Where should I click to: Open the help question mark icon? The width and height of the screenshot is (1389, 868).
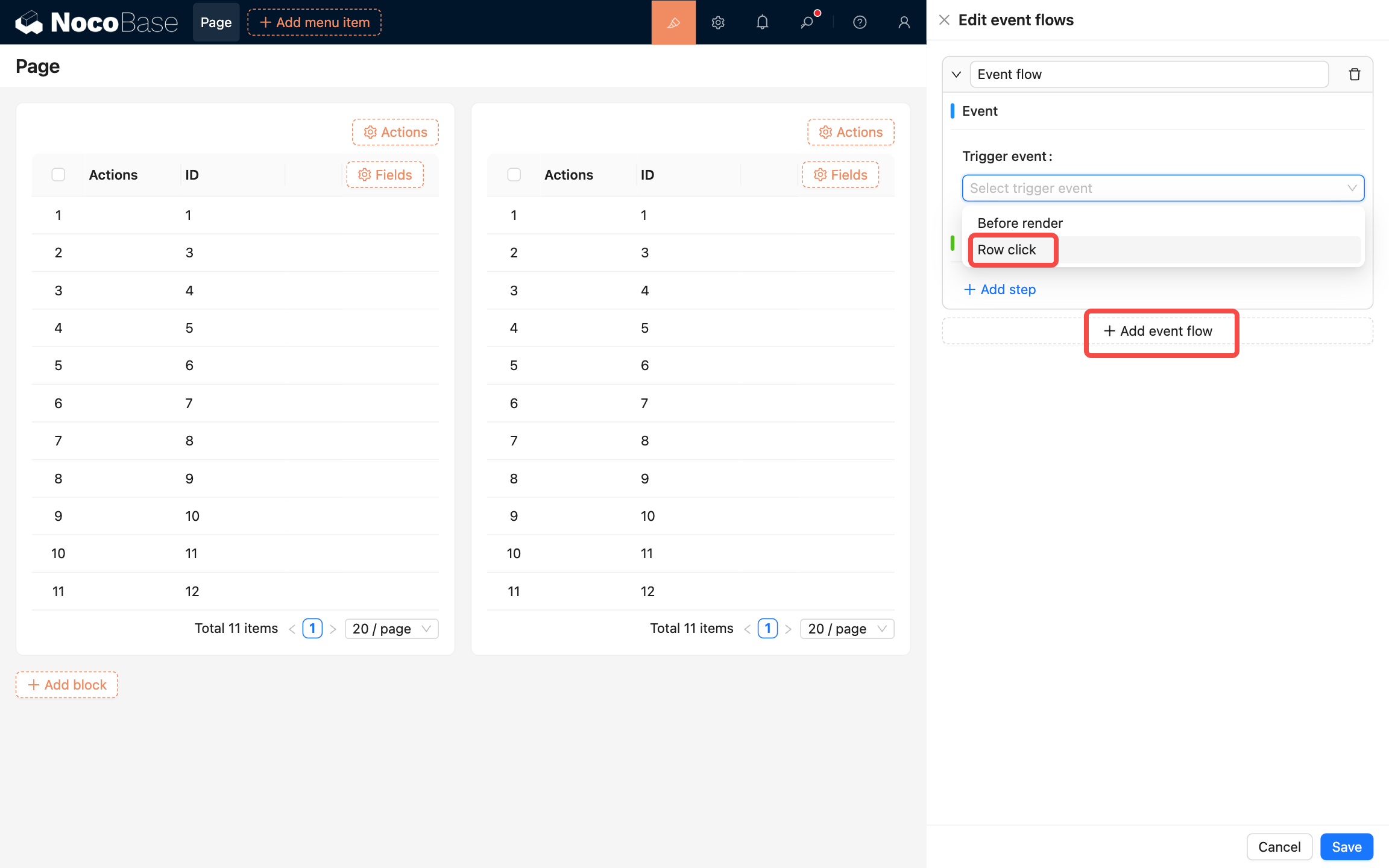[x=860, y=22]
